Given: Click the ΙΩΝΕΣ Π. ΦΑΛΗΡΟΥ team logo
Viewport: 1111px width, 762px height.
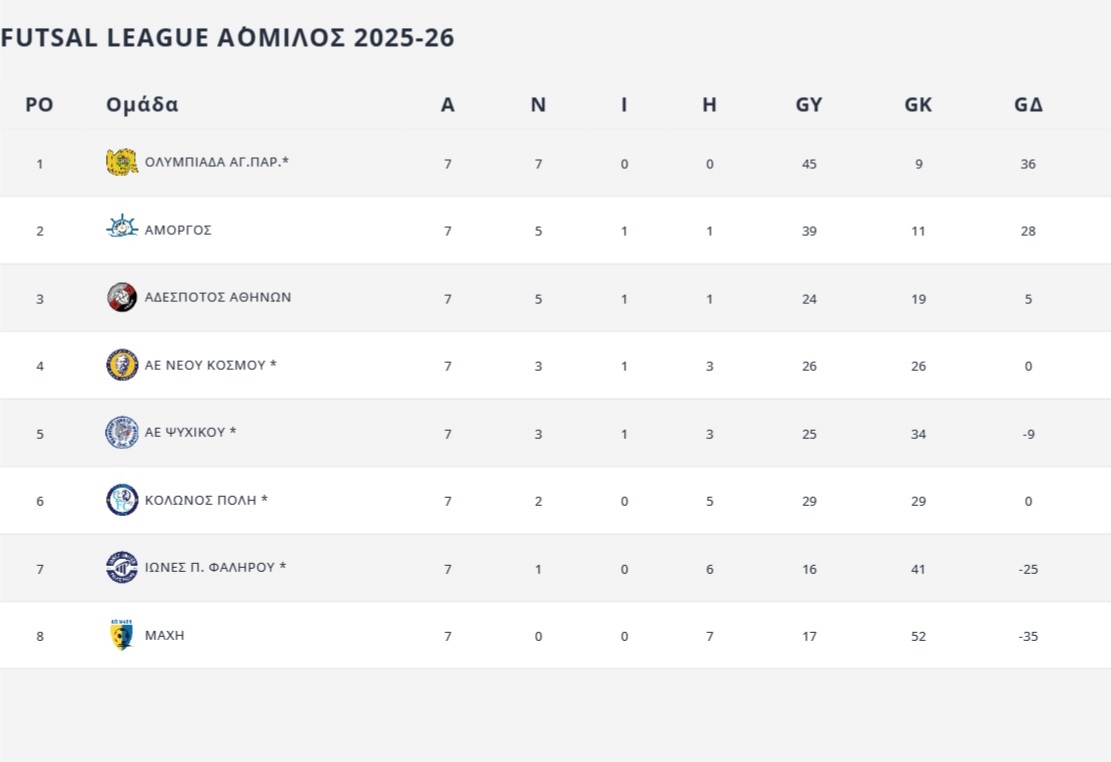Looking at the screenshot, I should tap(122, 567).
